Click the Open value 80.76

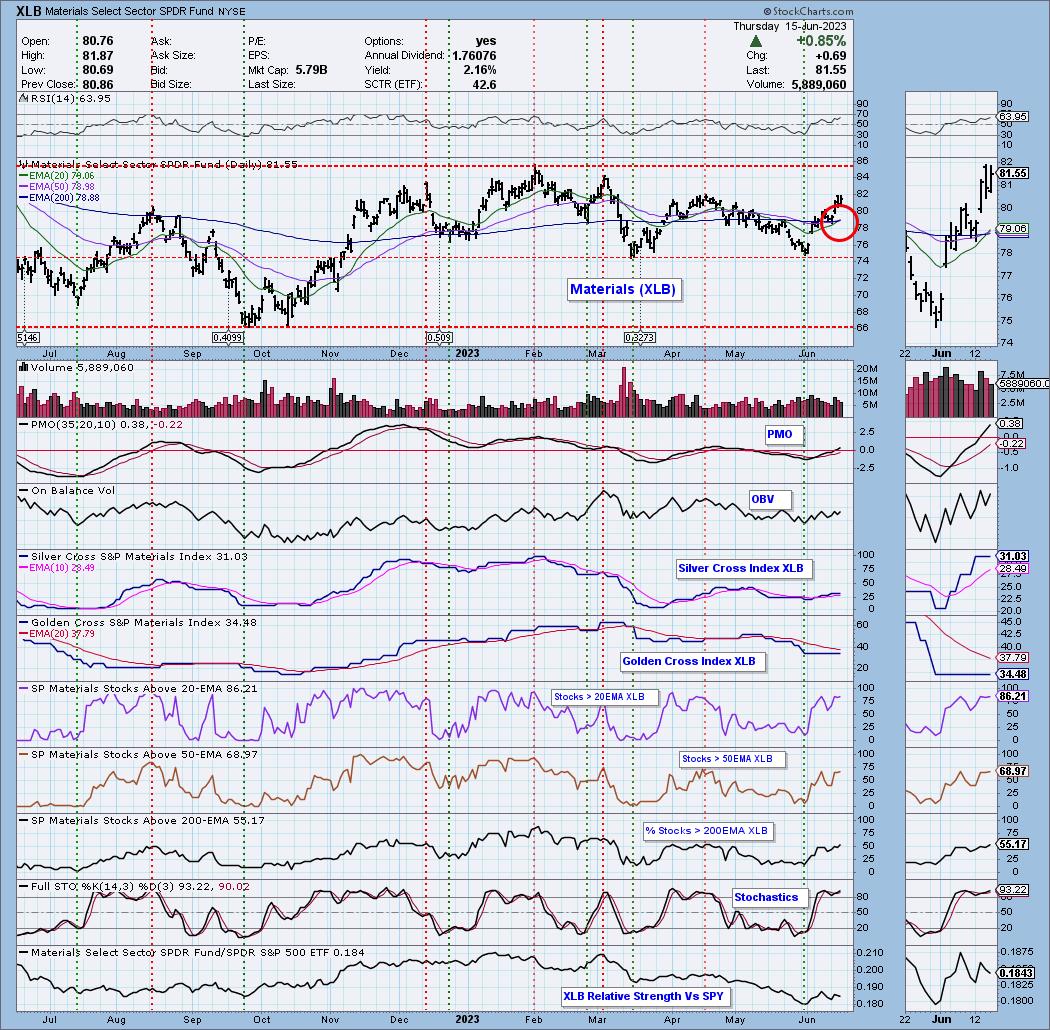tap(98, 41)
